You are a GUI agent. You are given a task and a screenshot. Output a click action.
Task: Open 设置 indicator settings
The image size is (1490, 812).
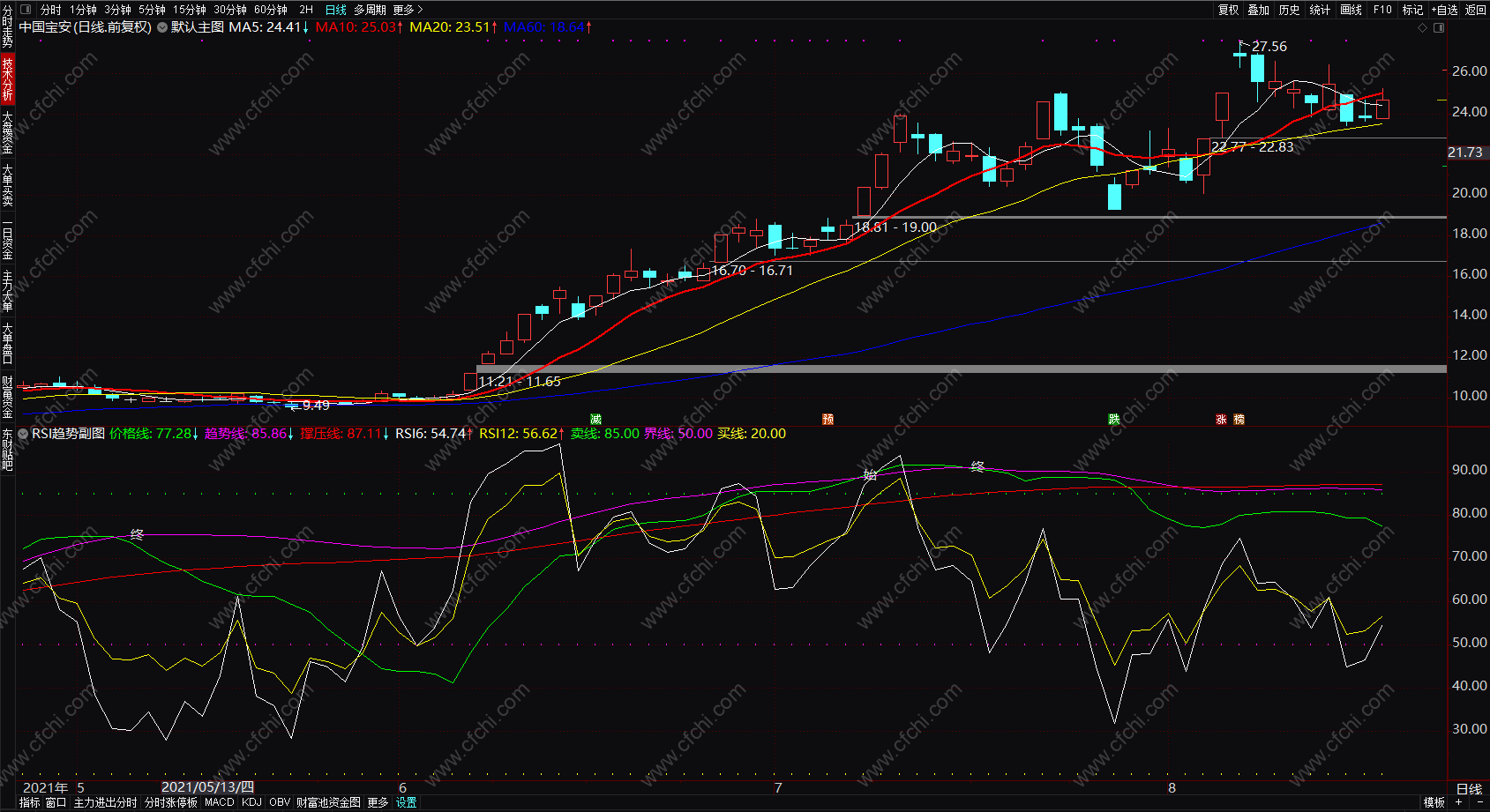point(406,803)
